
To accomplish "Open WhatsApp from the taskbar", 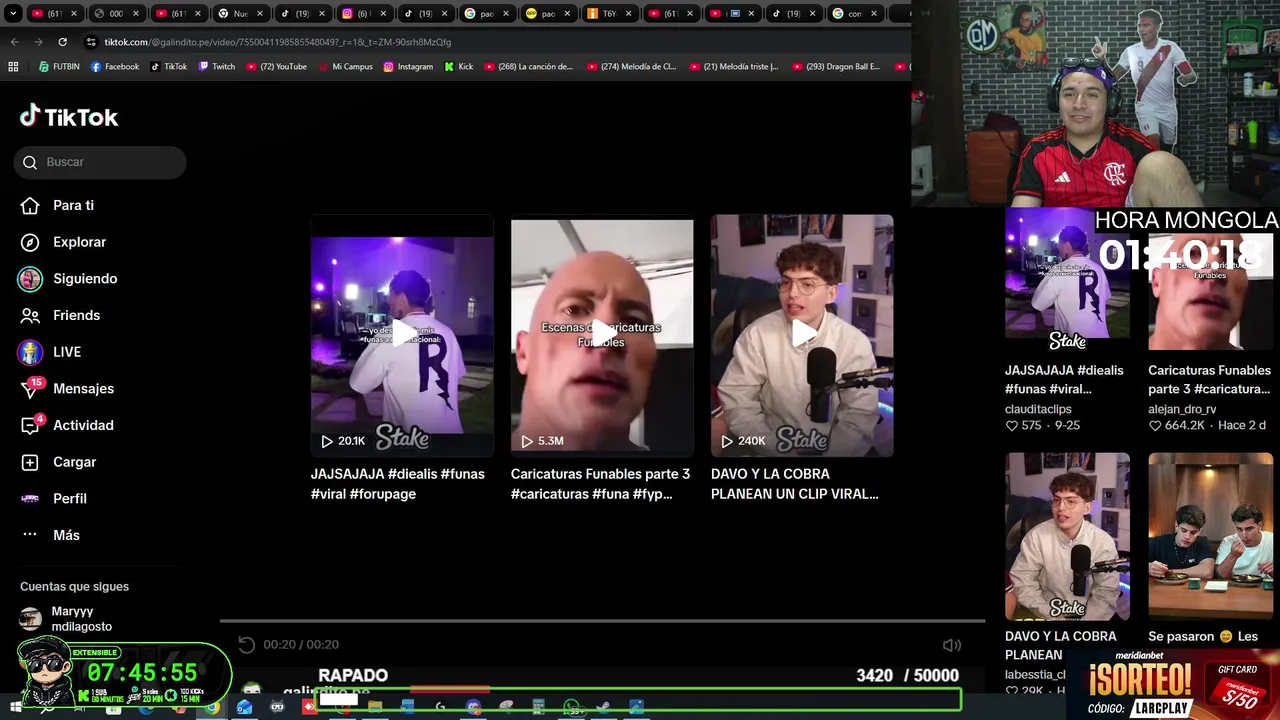I will click(571, 707).
